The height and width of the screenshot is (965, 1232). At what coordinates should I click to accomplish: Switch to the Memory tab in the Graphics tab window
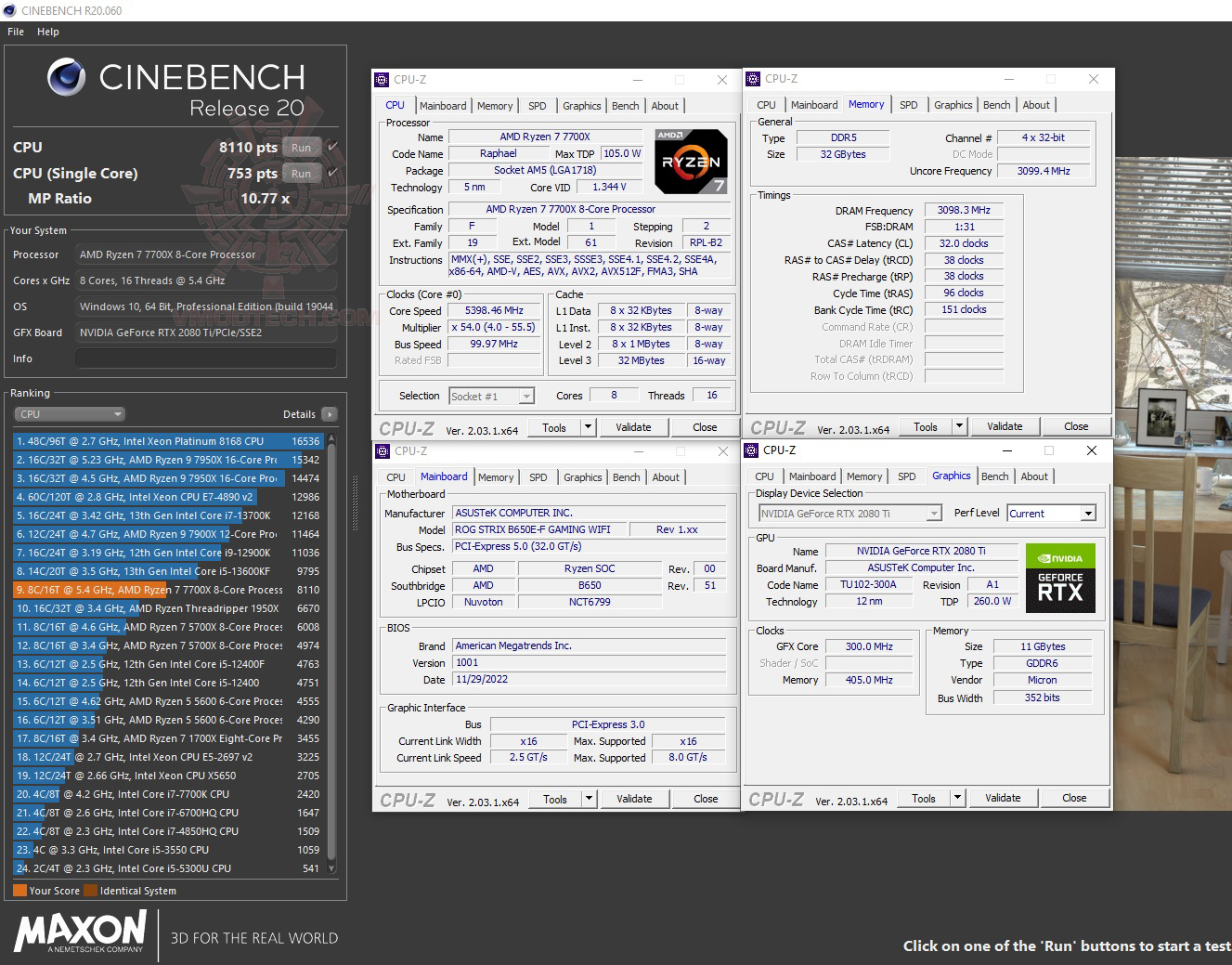click(864, 476)
